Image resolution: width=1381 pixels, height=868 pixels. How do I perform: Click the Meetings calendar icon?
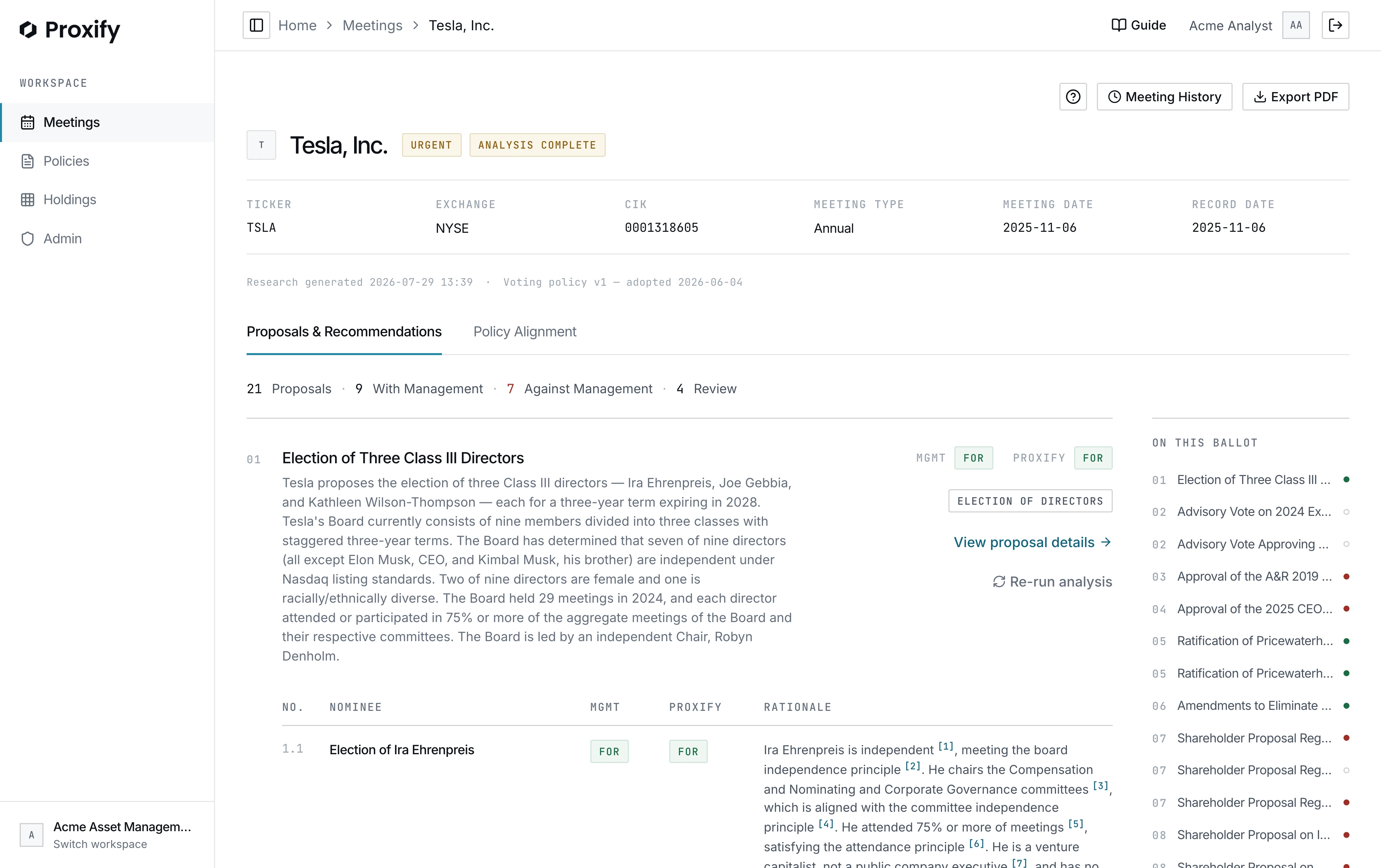point(28,122)
